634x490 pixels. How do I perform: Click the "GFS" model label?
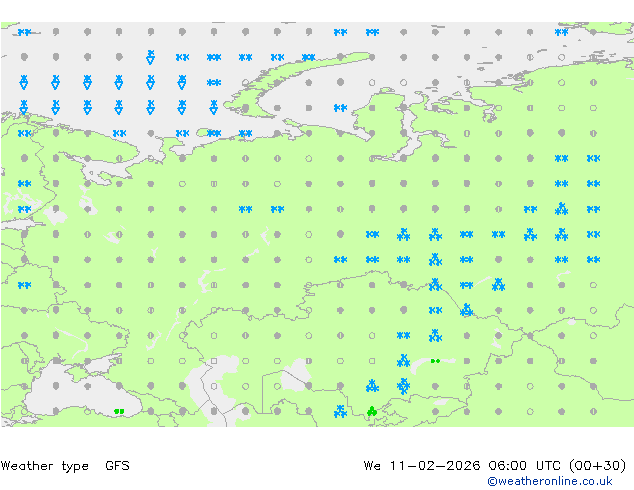click(x=117, y=466)
